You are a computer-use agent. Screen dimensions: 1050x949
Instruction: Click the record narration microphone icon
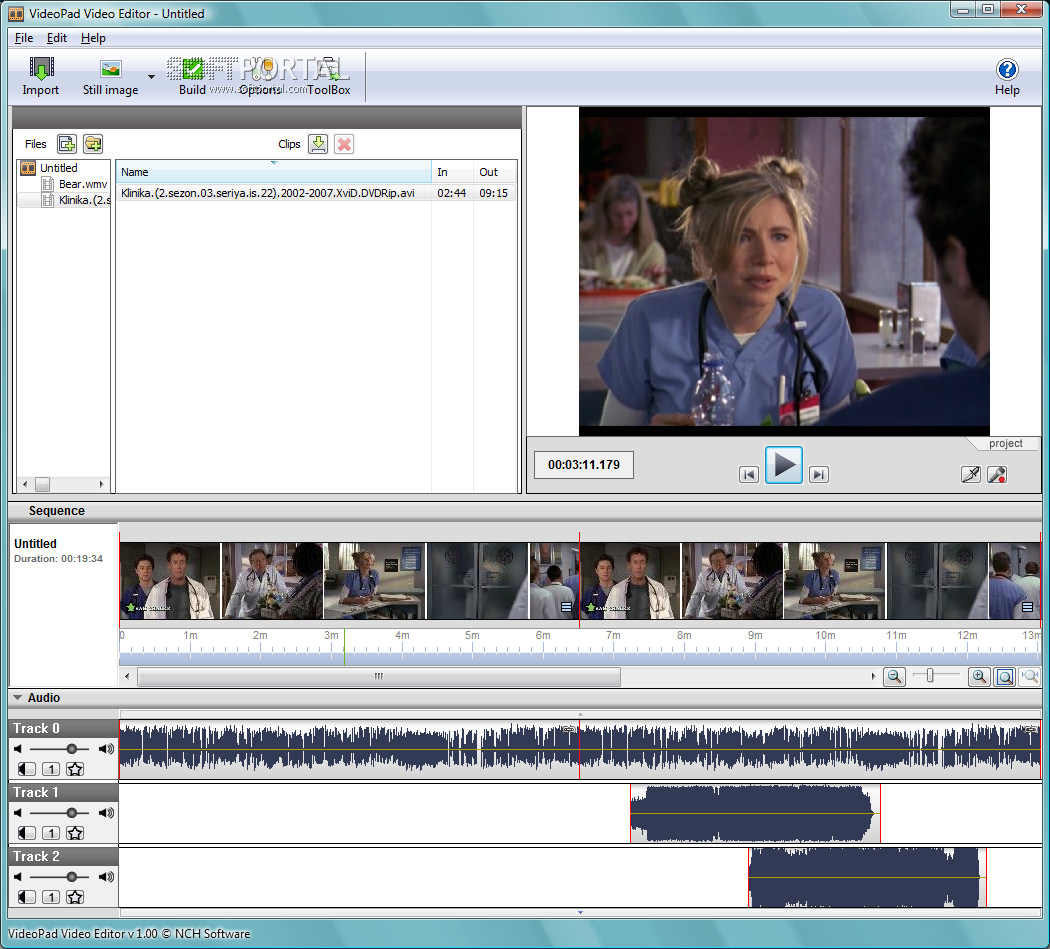coord(997,474)
